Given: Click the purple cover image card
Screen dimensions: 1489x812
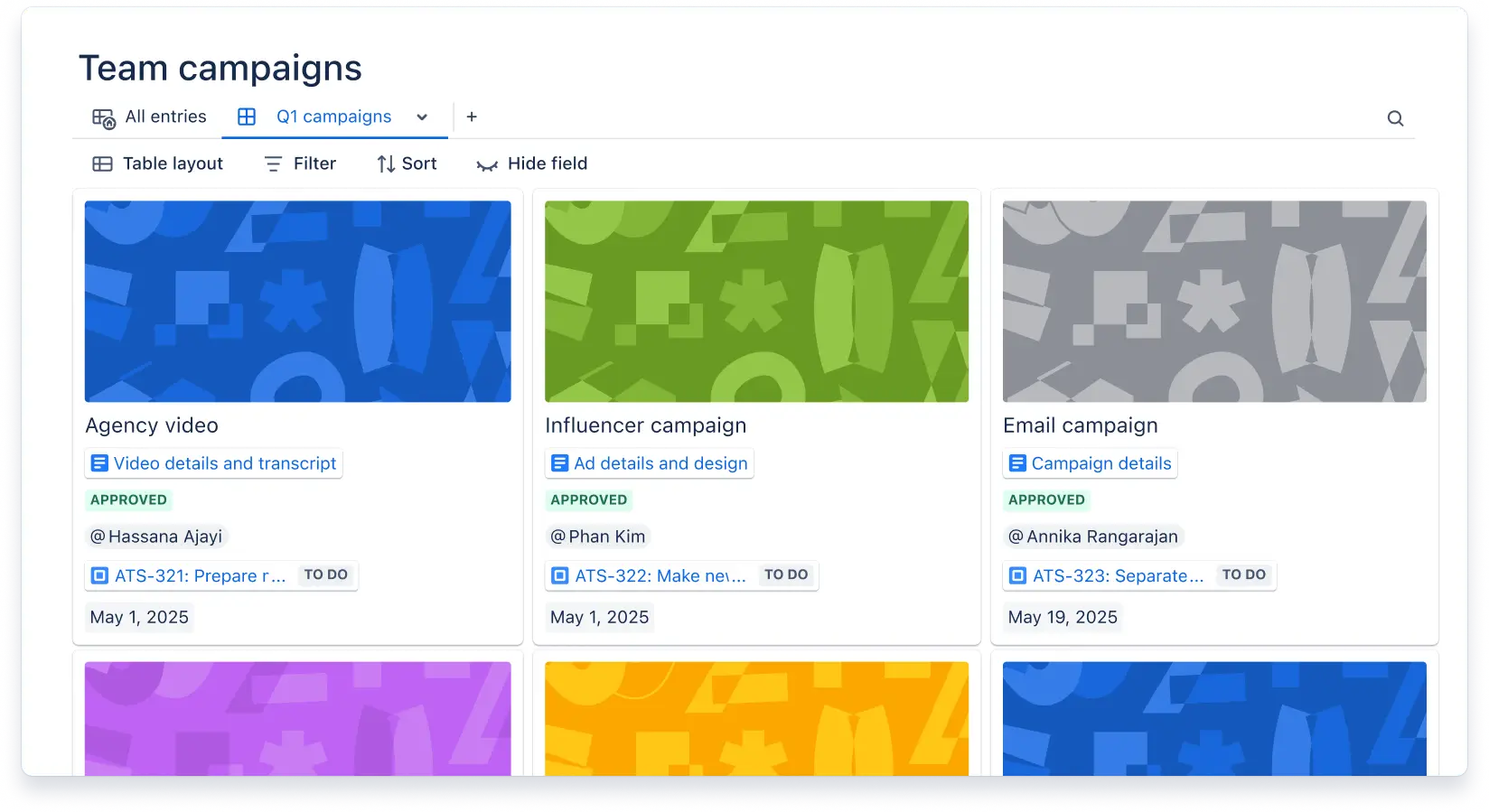Looking at the screenshot, I should click(x=298, y=719).
